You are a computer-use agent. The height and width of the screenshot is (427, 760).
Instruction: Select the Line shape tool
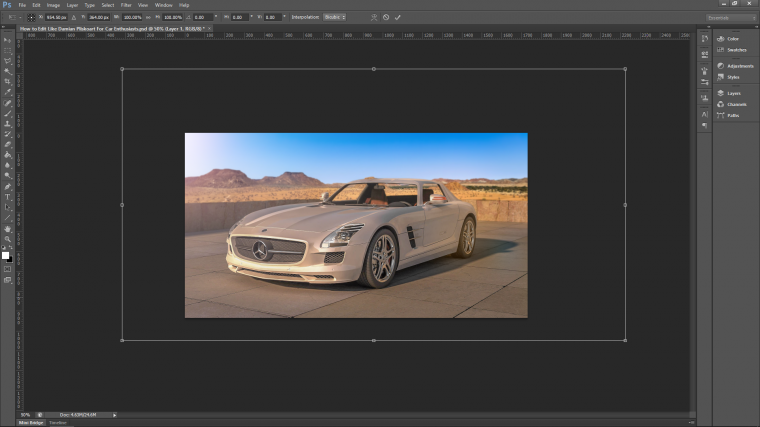point(7,218)
